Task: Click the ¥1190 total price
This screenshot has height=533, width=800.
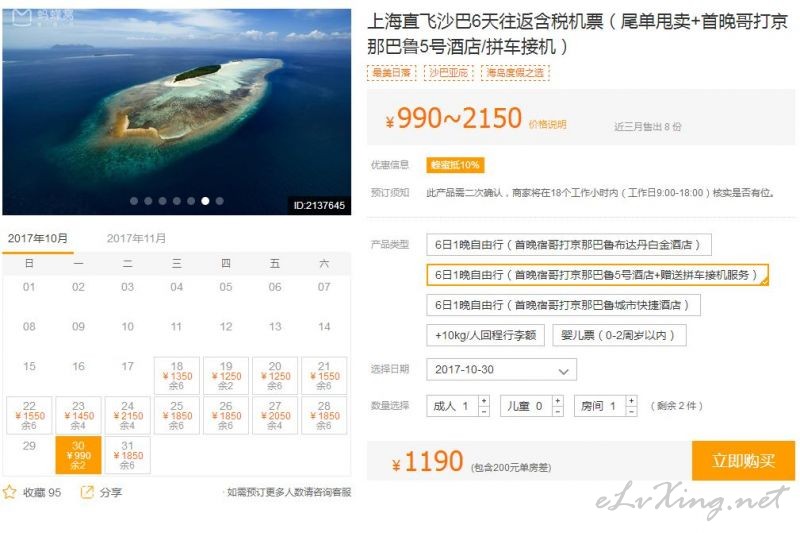Action: pyautogui.click(x=428, y=462)
